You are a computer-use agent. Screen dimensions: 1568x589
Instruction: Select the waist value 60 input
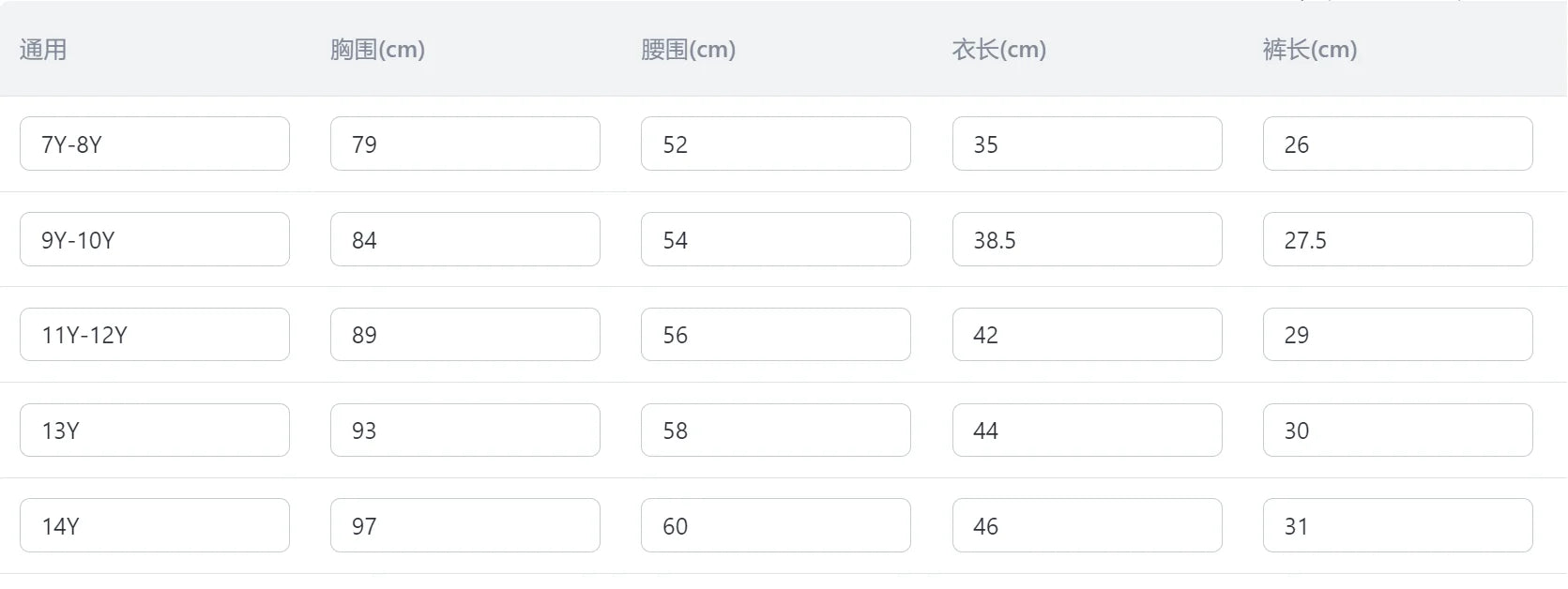(775, 525)
